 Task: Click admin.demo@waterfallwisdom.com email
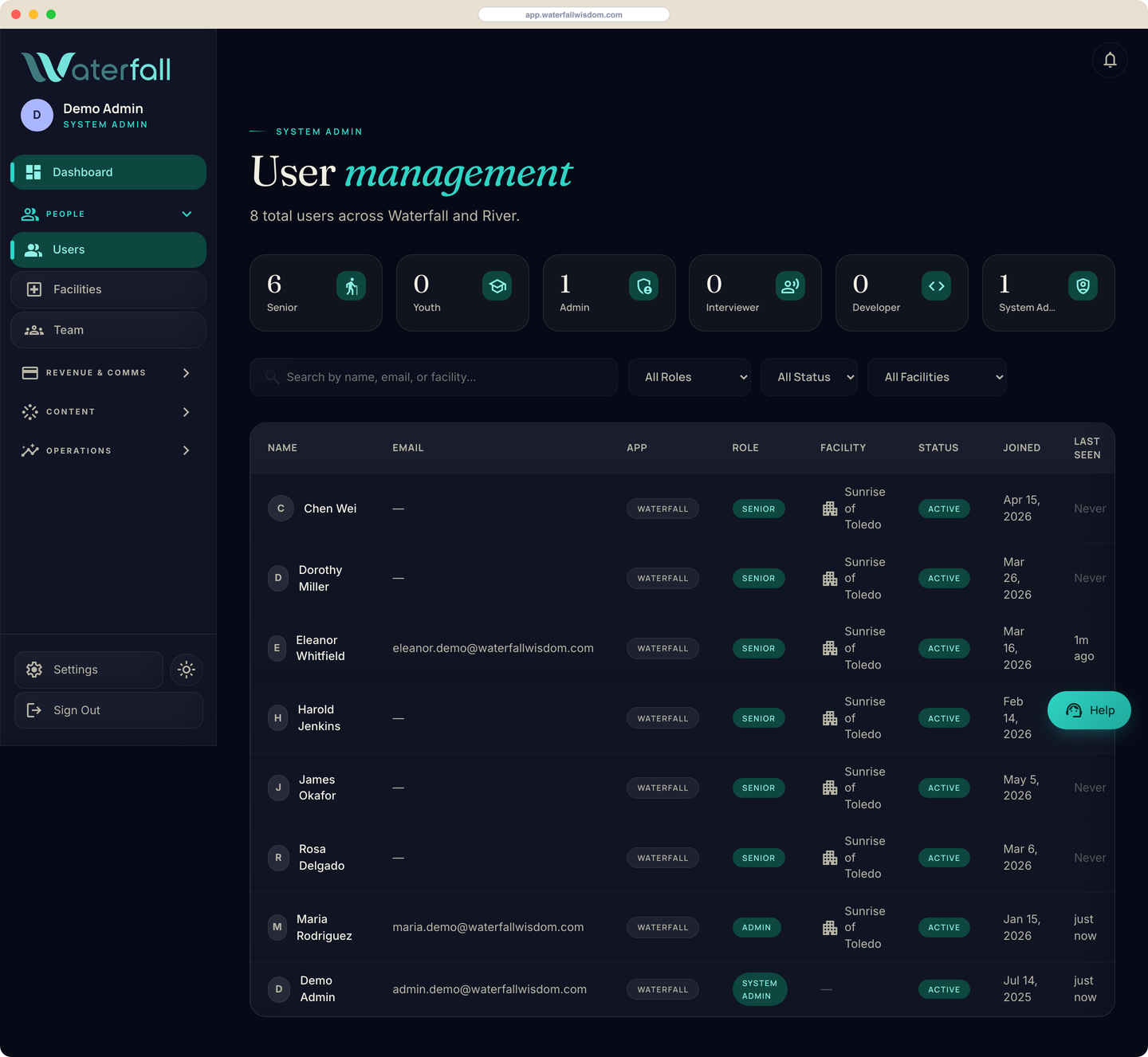(489, 989)
